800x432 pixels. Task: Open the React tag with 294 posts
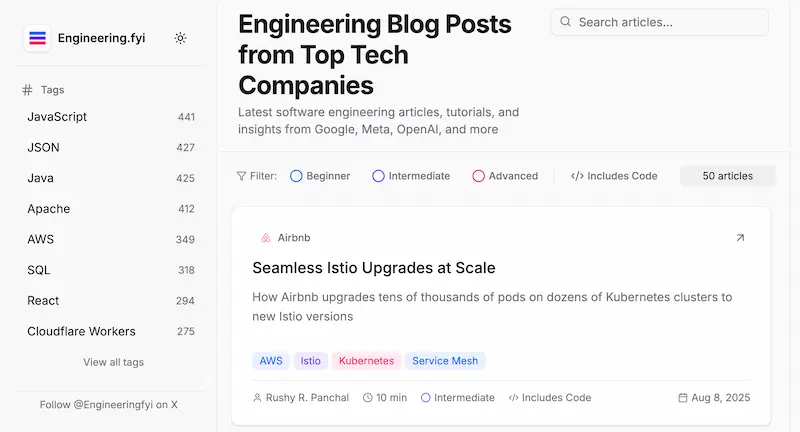coord(111,300)
